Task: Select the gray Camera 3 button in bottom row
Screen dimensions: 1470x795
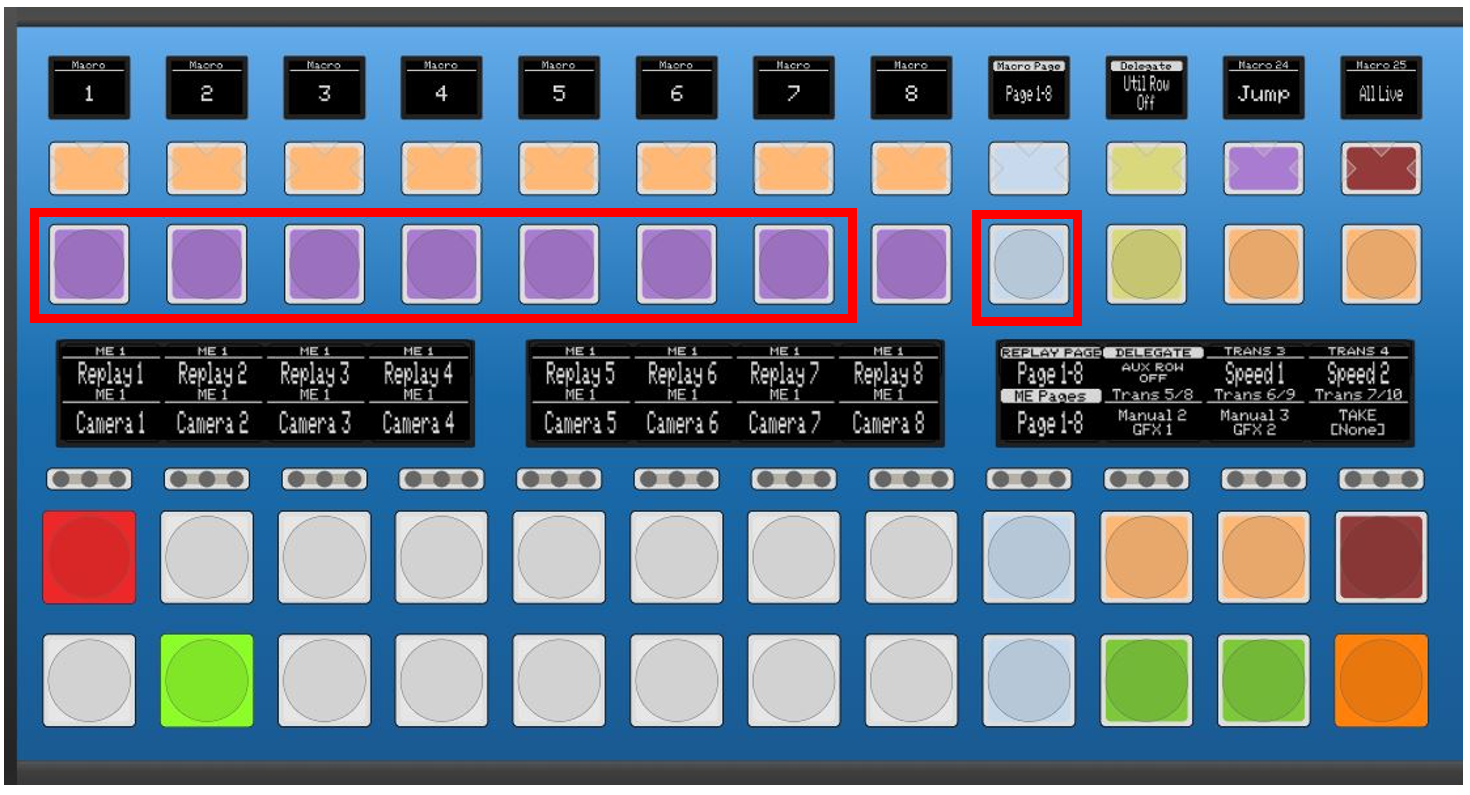Action: click(x=324, y=680)
